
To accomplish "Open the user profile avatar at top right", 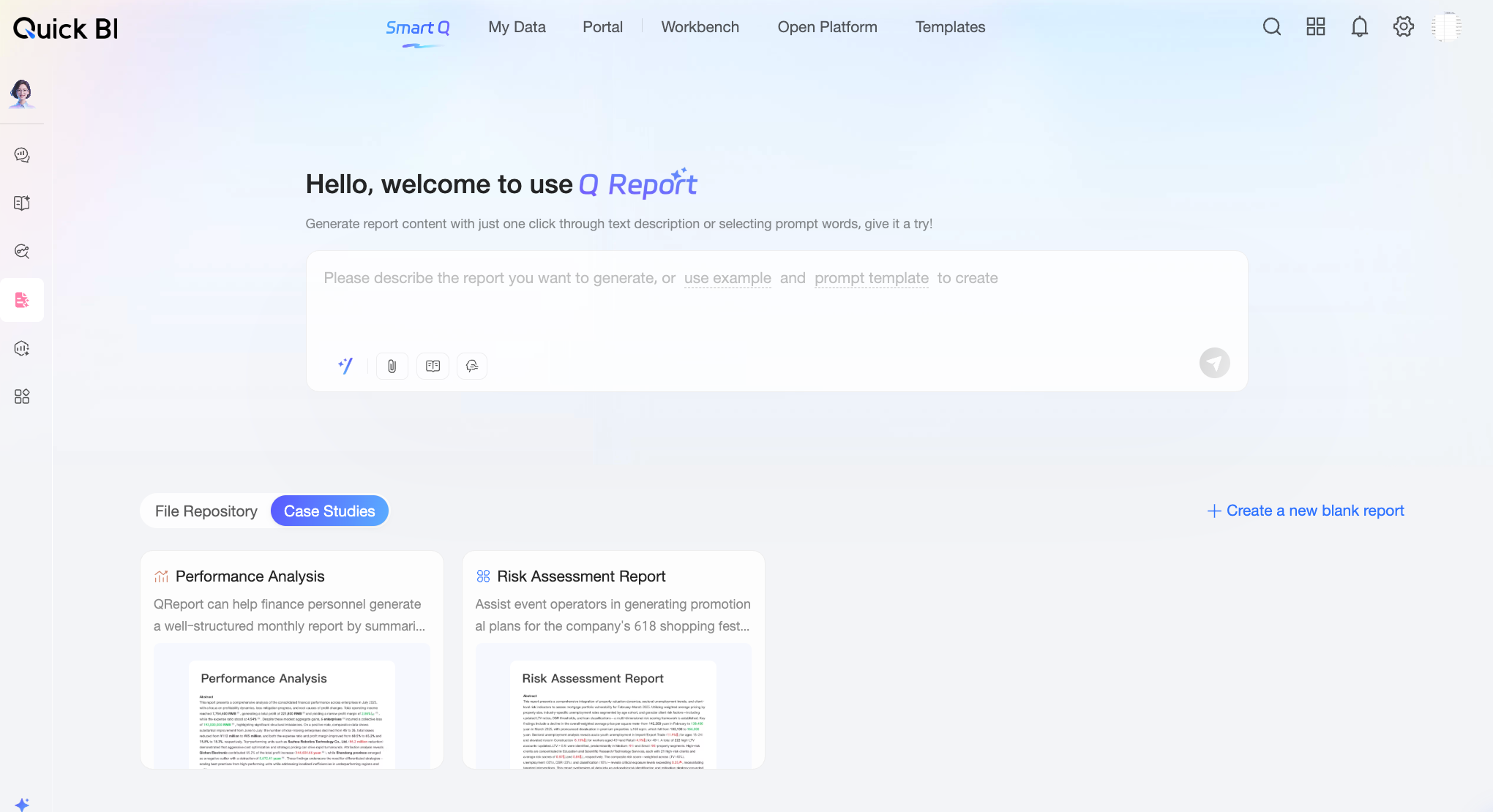I will (x=1447, y=27).
